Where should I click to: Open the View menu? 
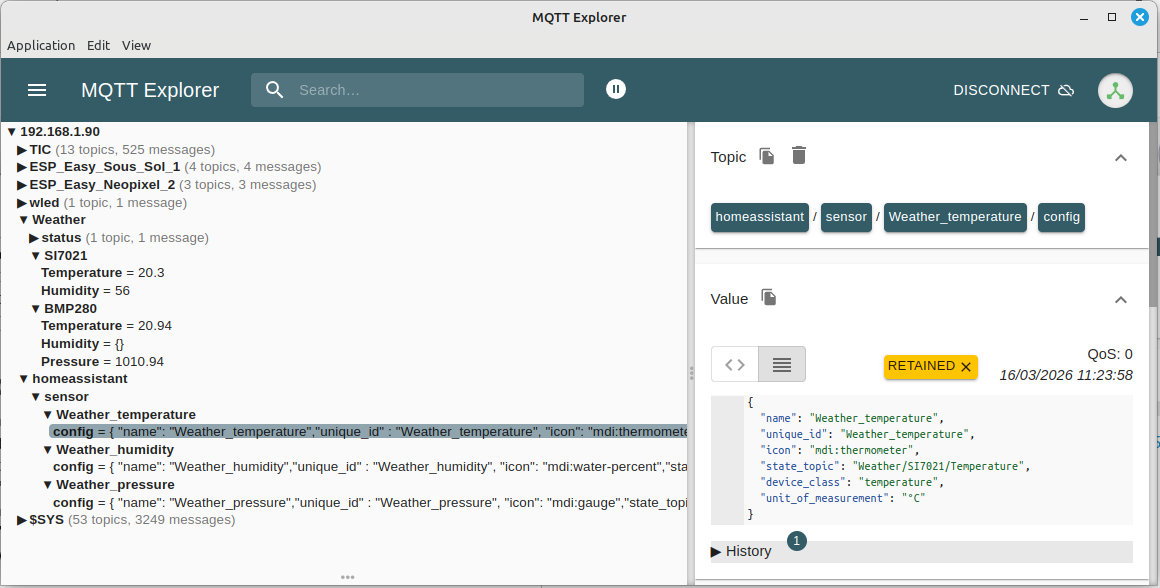coord(136,45)
